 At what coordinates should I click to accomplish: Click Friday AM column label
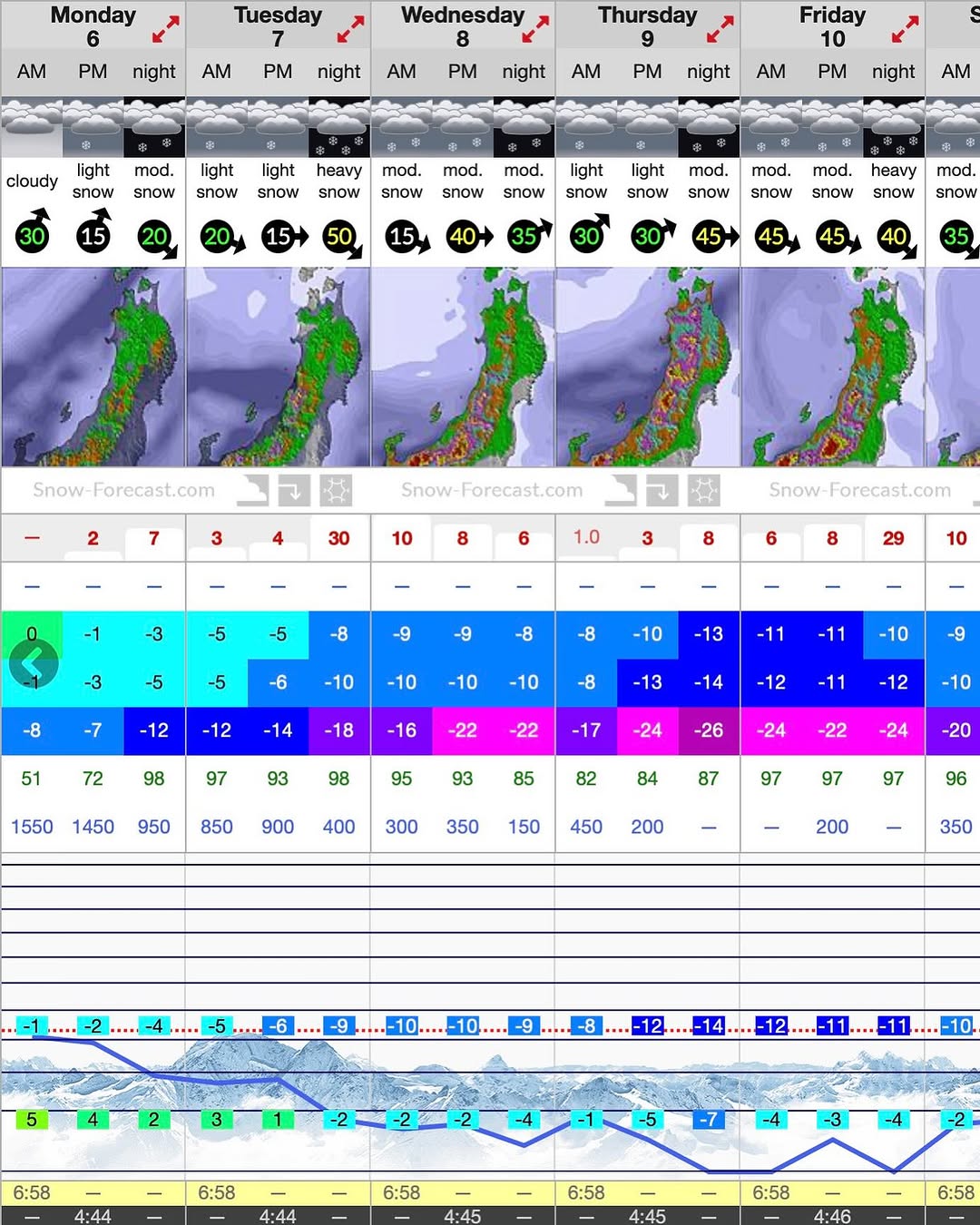(x=771, y=72)
